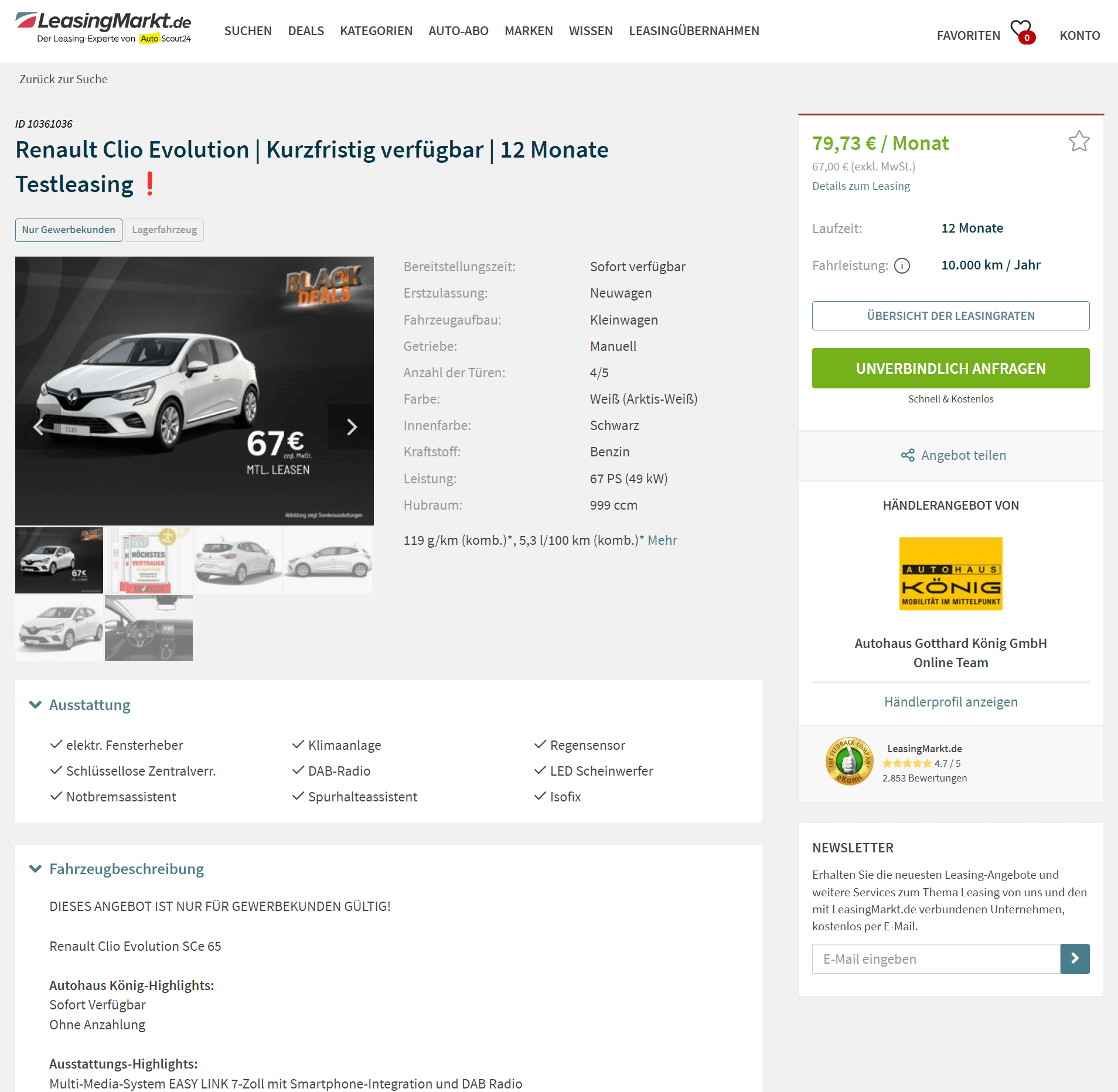The image size is (1118, 1092).
Task: Click the UNVERBINDLICH ANFRAGEN button
Action: click(x=950, y=368)
